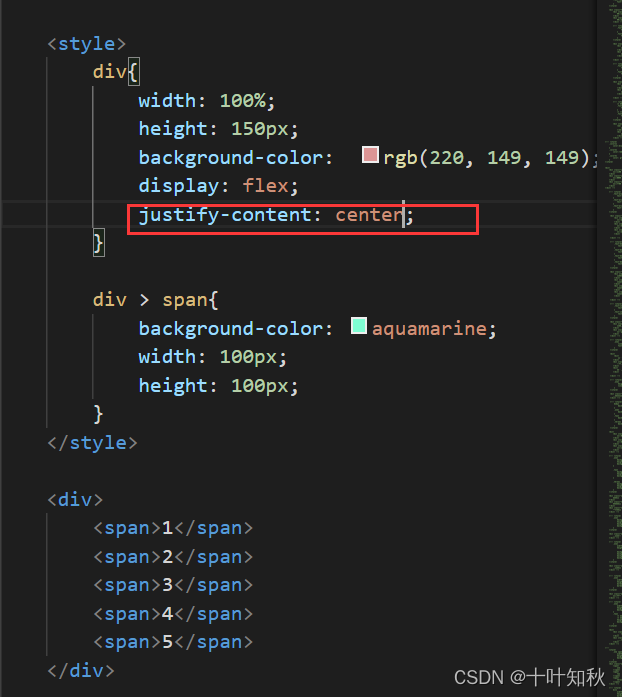Click the opening <div> tag
622x697 pixels.
[x=75, y=500]
